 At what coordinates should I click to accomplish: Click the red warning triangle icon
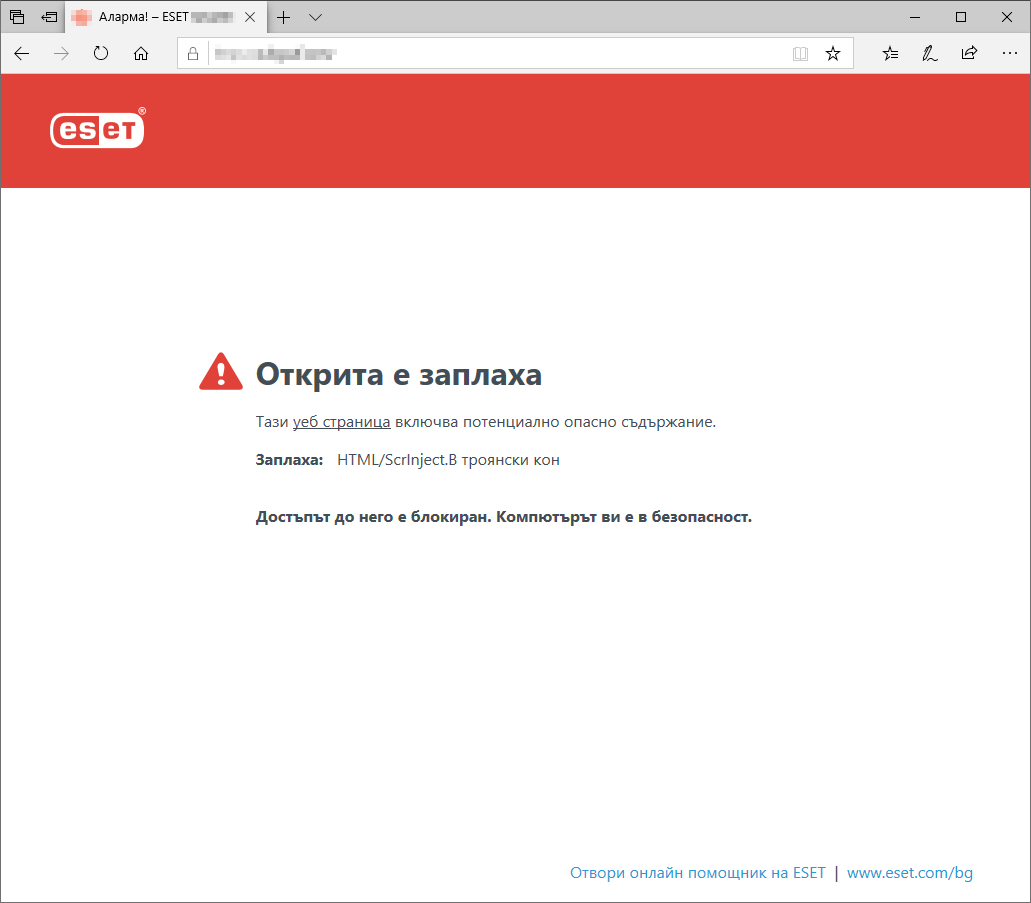coord(220,370)
